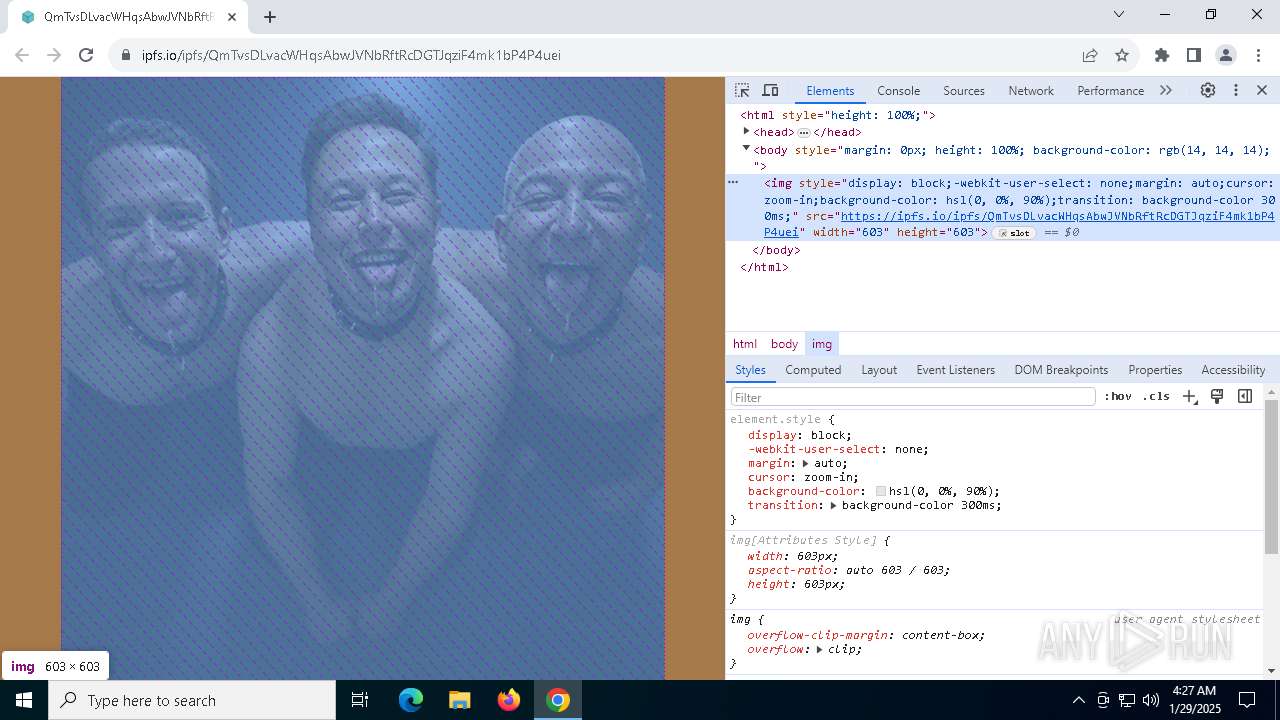Expand the collapsed head ellipsis
The height and width of the screenshot is (720, 1280).
click(803, 132)
